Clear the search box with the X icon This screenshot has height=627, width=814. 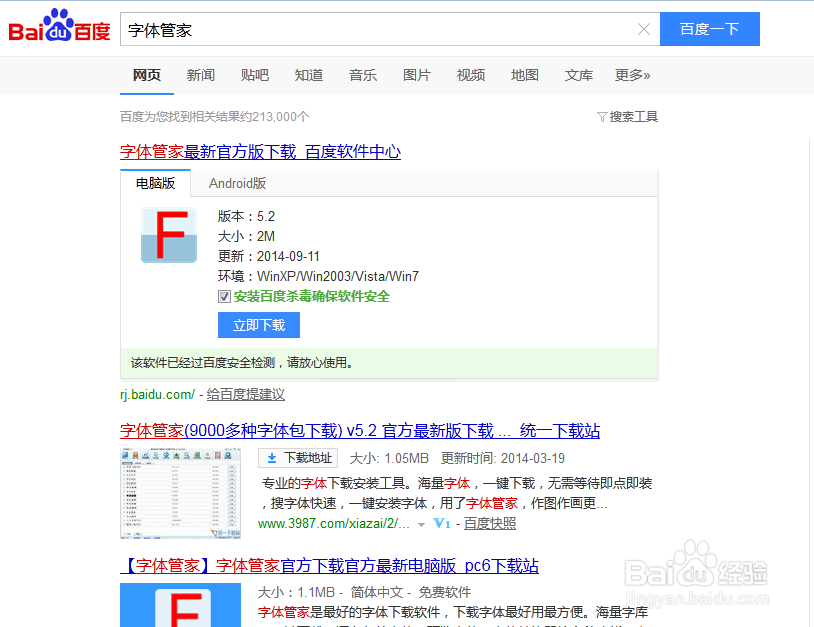[644, 29]
